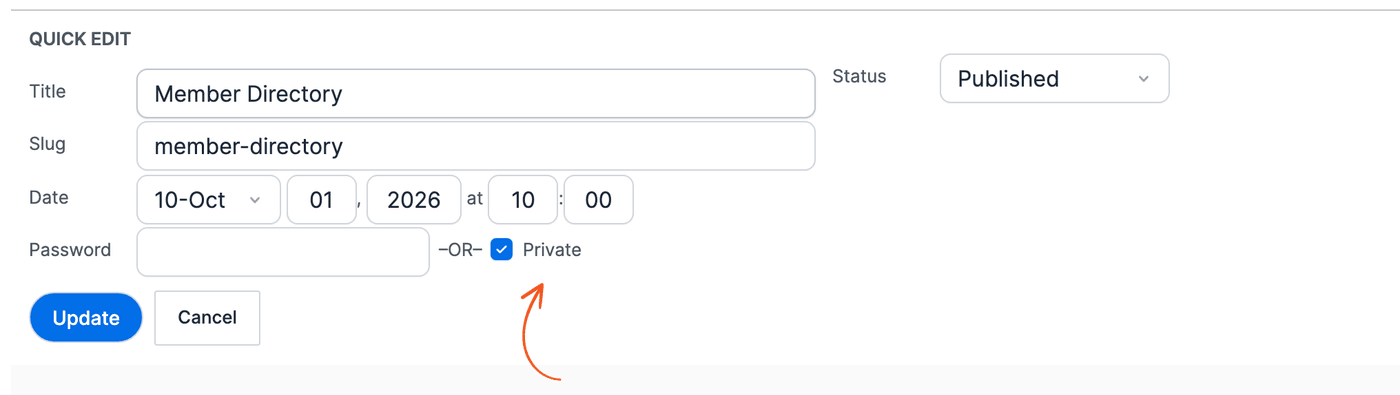Image resolution: width=1400 pixels, height=395 pixels.
Task: Click into the Slug field member-directory
Action: pyautogui.click(x=476, y=146)
